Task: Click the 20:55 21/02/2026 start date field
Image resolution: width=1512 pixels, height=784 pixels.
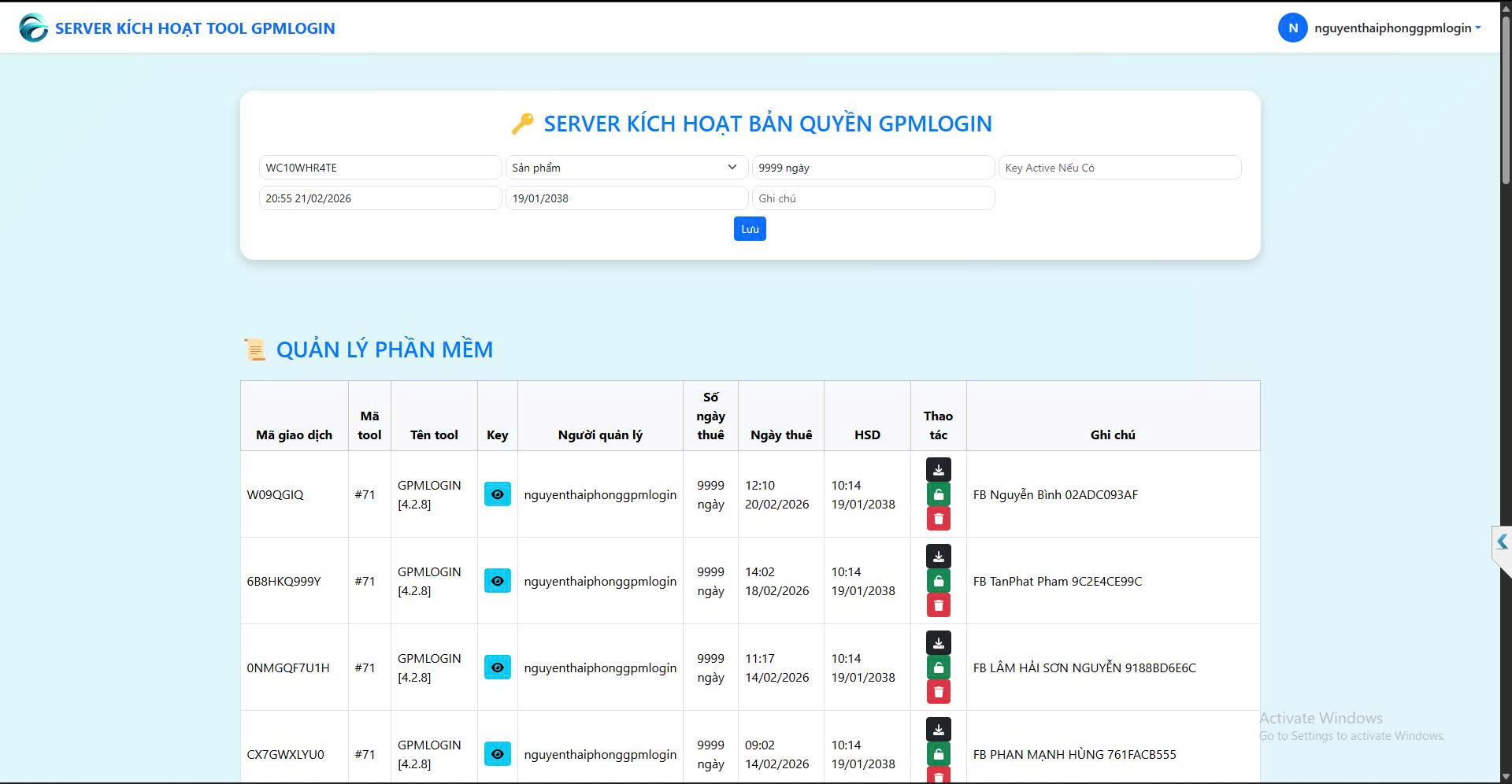Action: [380, 198]
